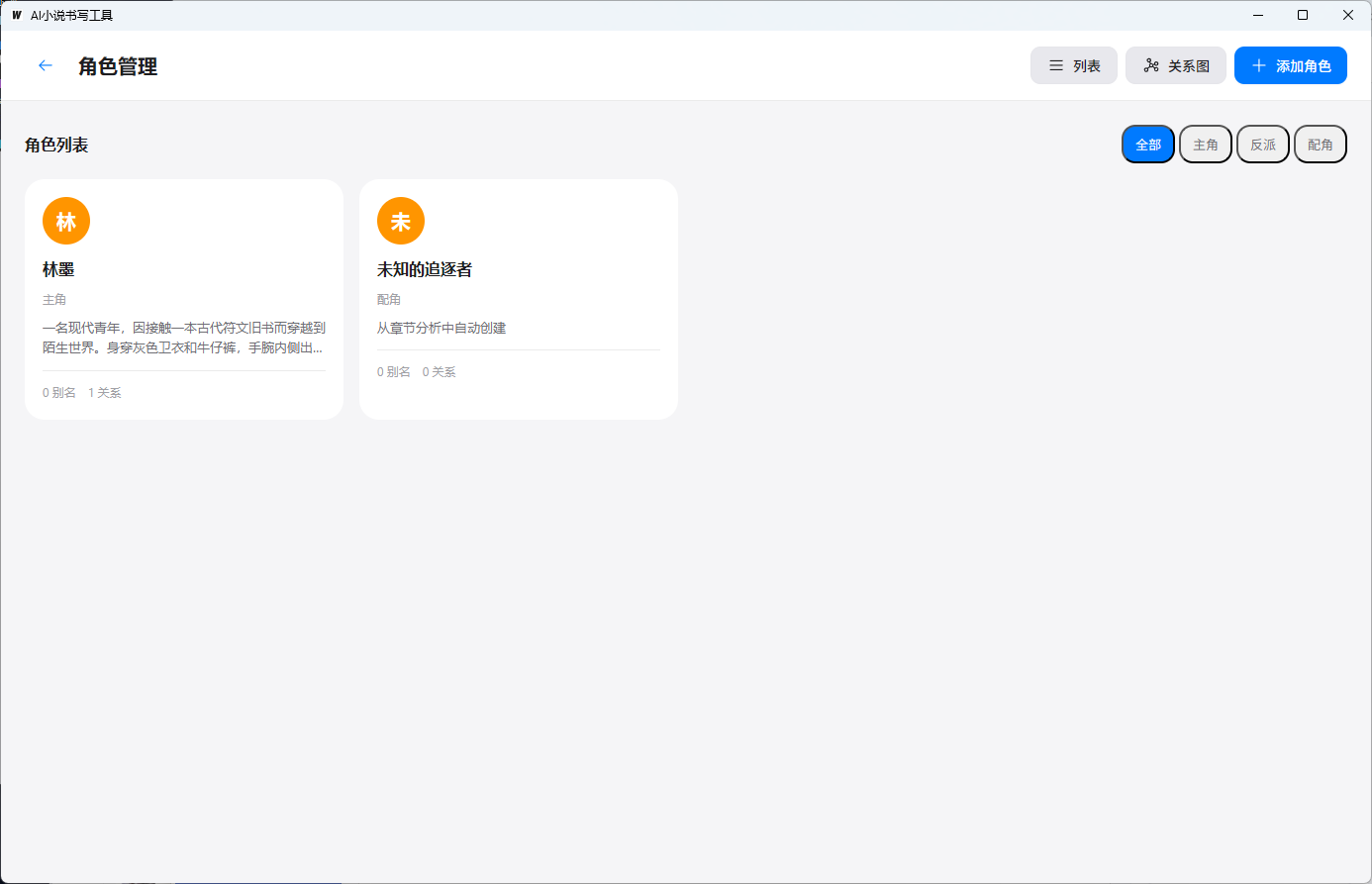Viewport: 1372px width, 884px height.
Task: Show only 配角 characters
Action: [x=1321, y=145]
